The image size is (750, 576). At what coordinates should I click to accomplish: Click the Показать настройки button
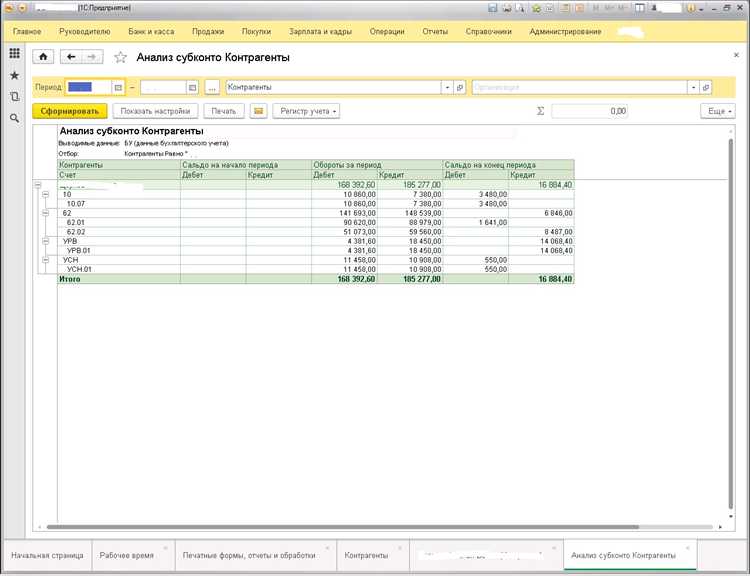click(153, 111)
